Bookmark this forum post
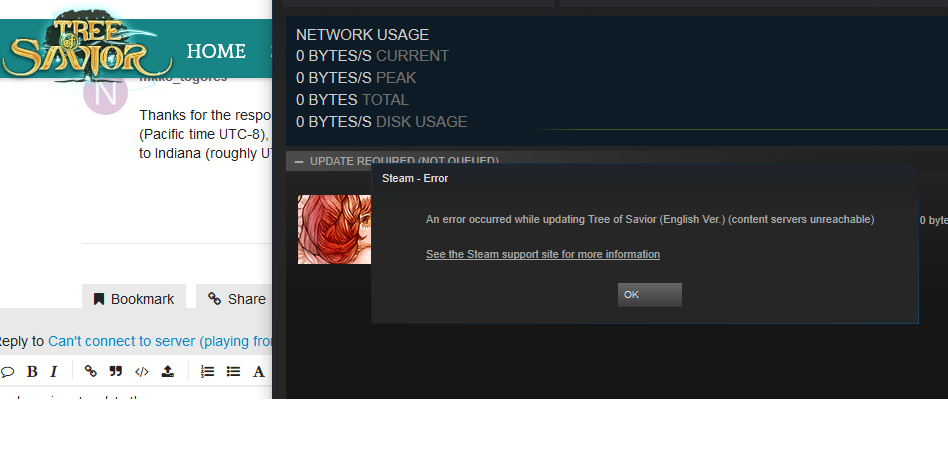The height and width of the screenshot is (460, 948). click(x=134, y=299)
